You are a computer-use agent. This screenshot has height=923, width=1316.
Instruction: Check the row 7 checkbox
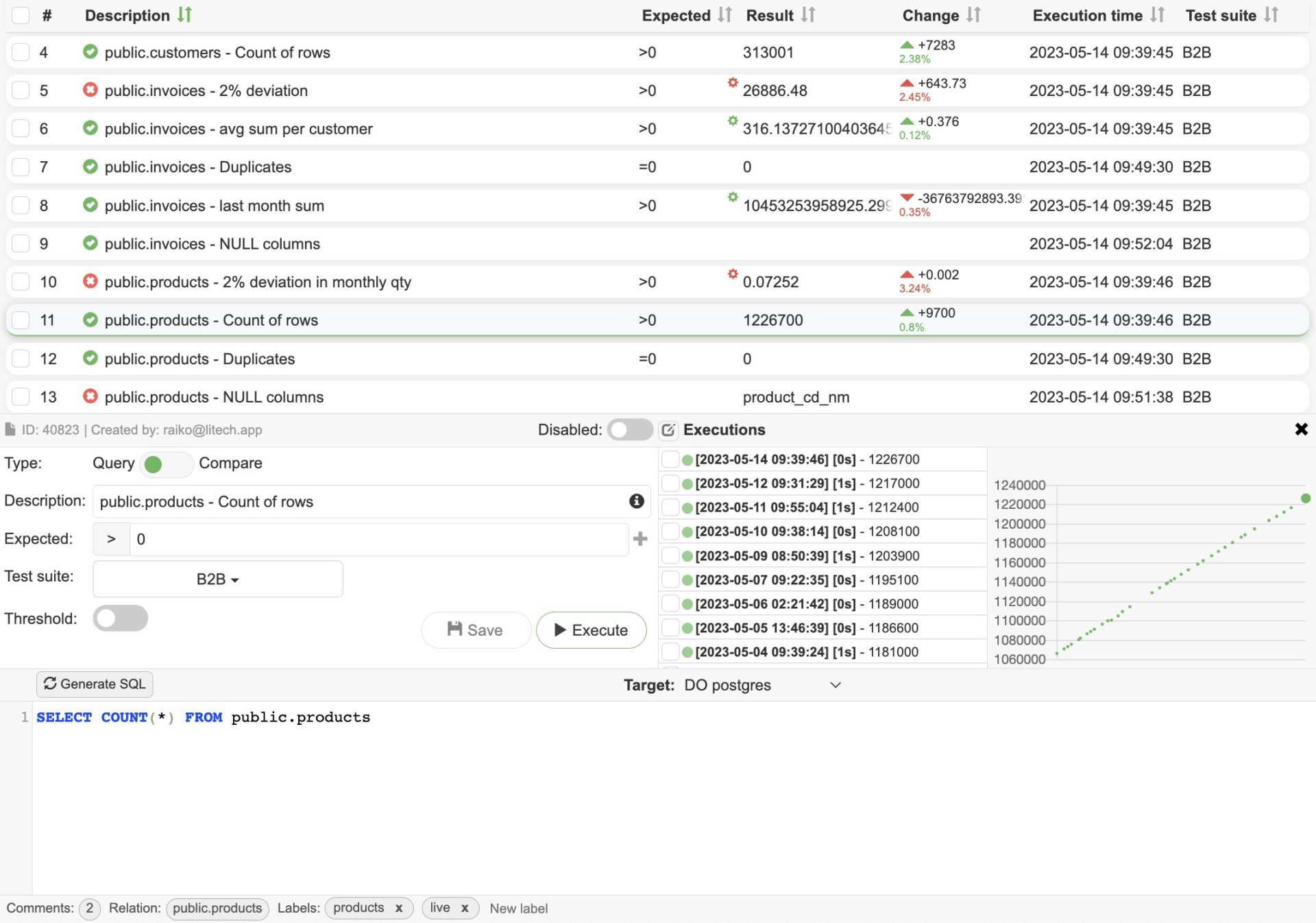[21, 167]
